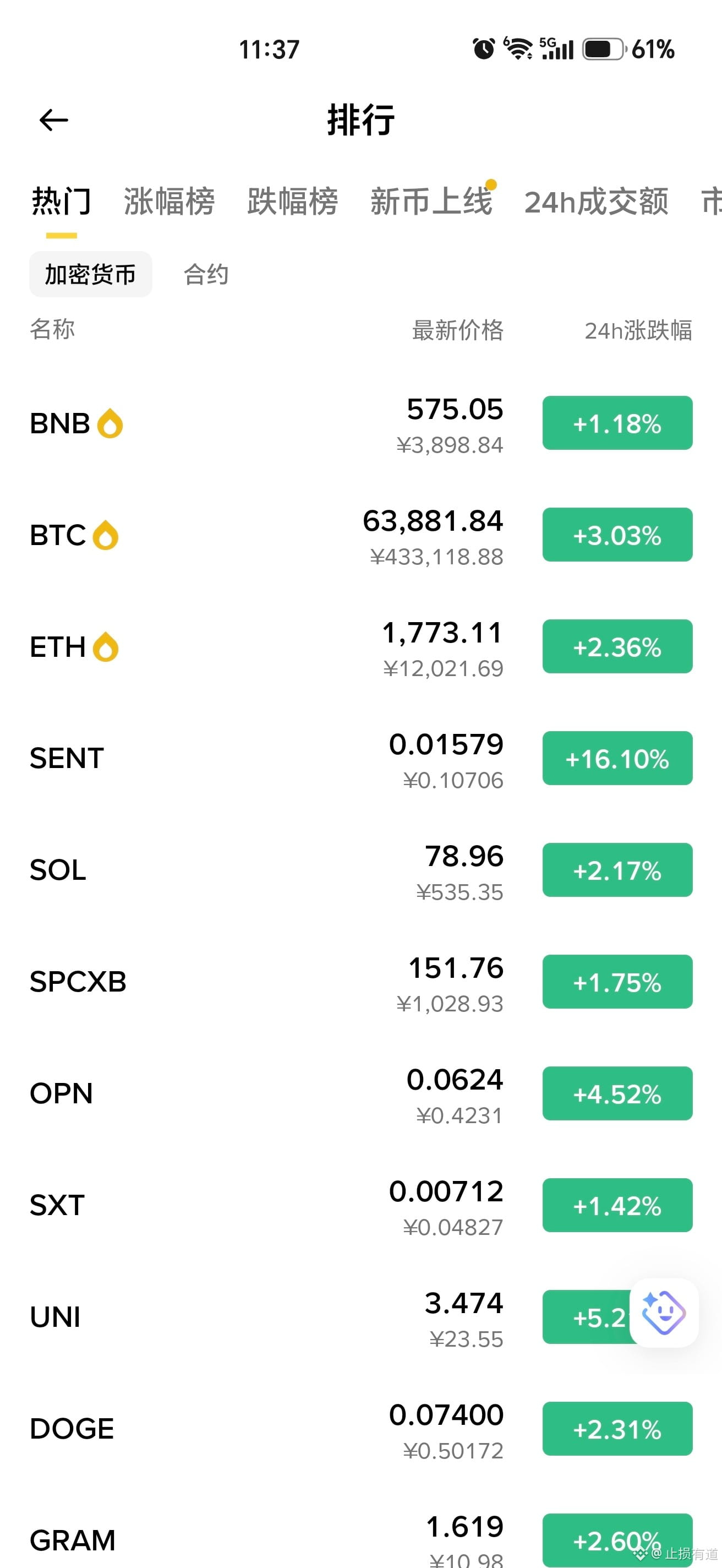Select the 加密货币 filter chip

pyautogui.click(x=91, y=275)
